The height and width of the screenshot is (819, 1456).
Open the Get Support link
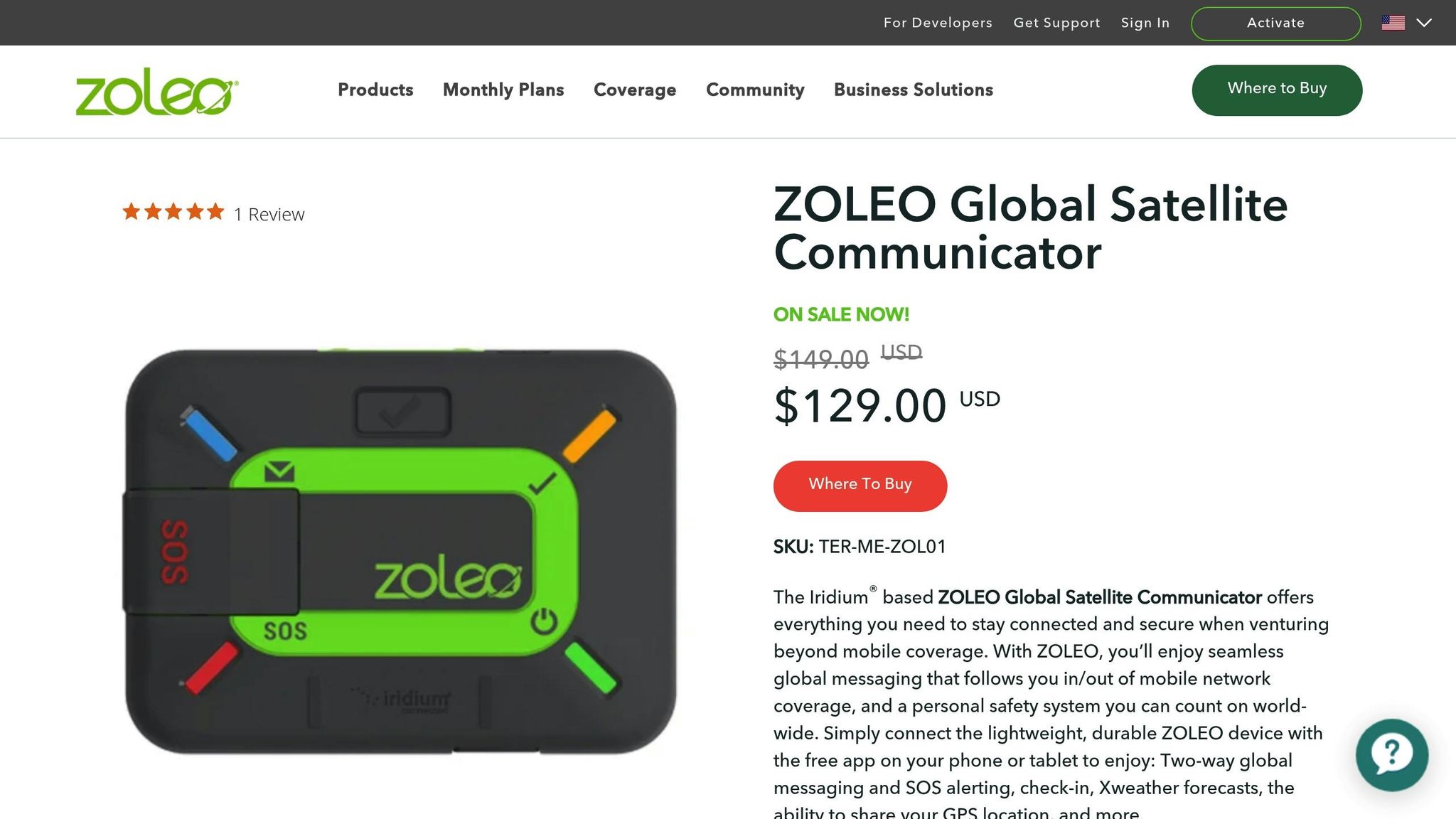tap(1056, 22)
